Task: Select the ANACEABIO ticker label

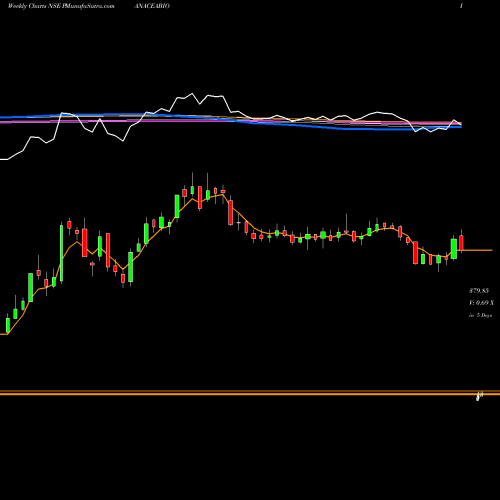Action: coord(152,6)
